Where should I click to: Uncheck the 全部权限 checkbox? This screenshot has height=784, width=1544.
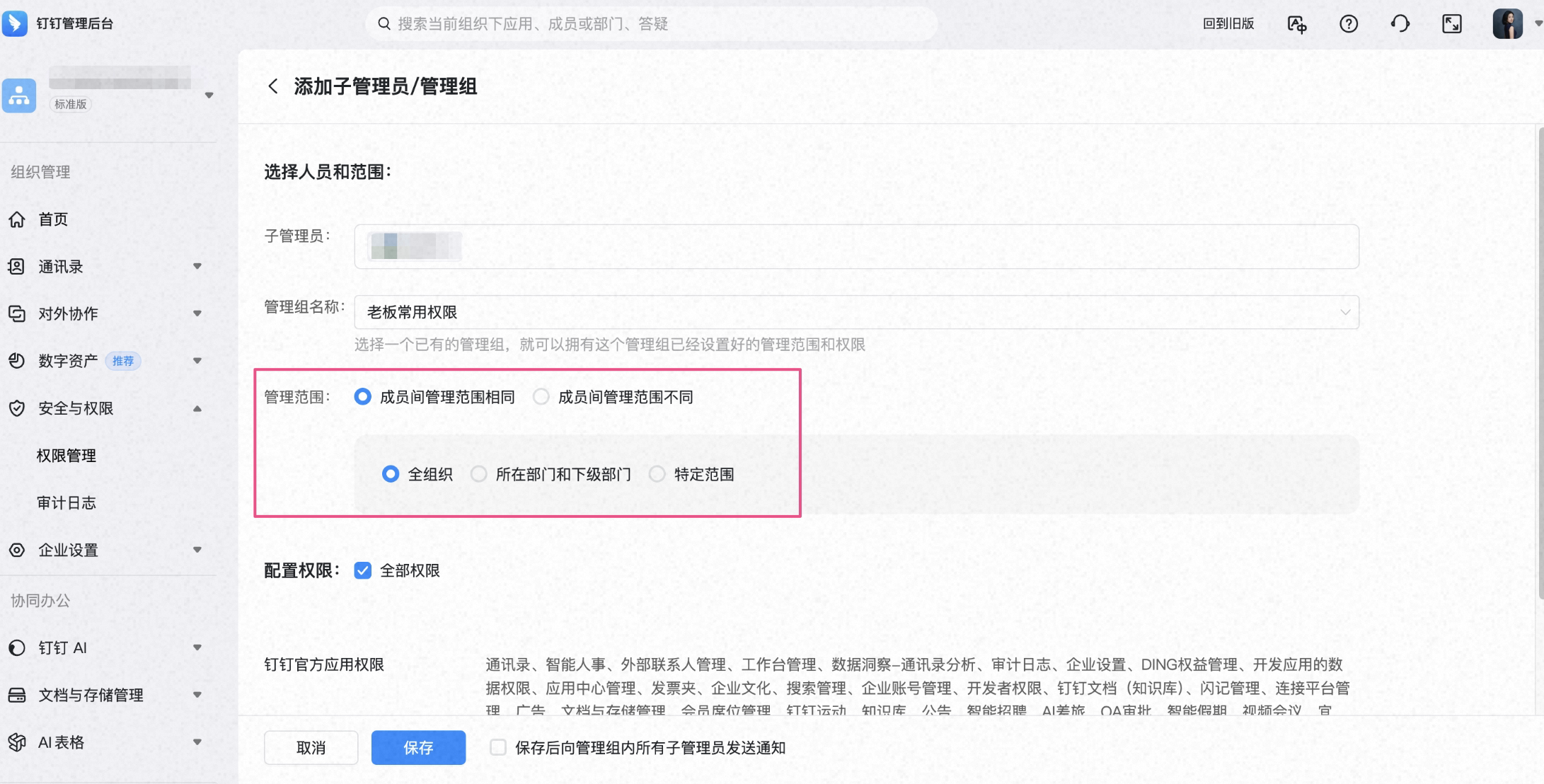point(362,570)
